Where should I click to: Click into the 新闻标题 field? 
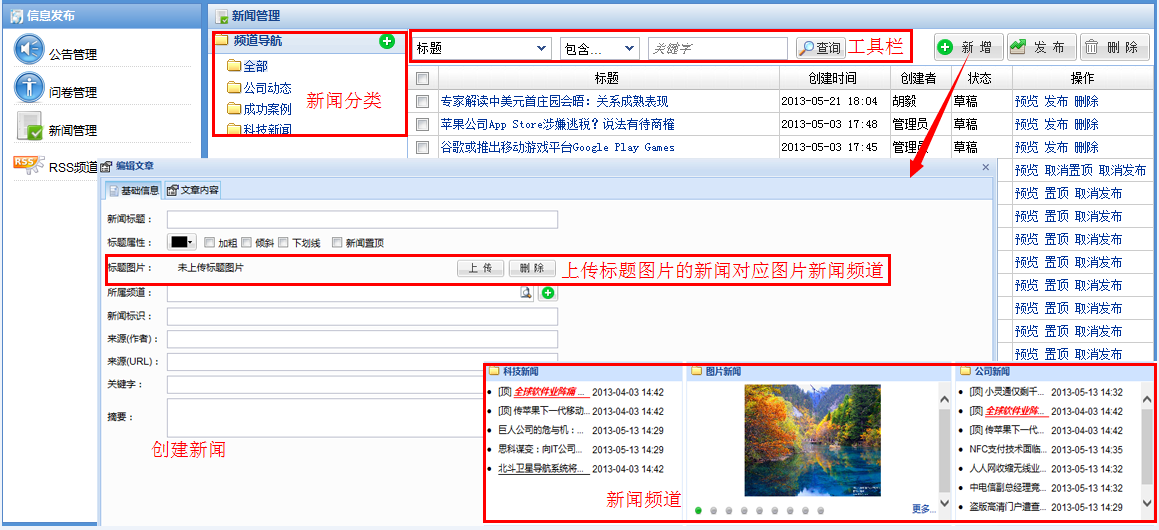pyautogui.click(x=362, y=220)
